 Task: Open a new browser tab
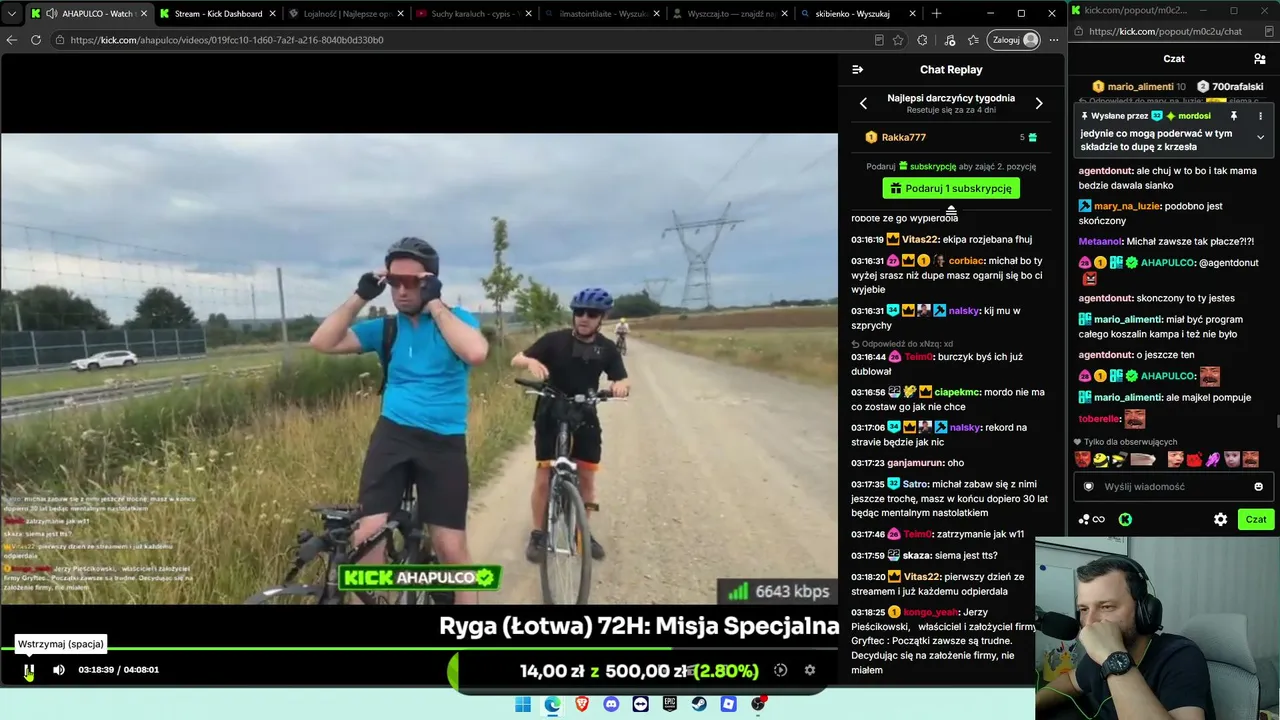coord(936,14)
